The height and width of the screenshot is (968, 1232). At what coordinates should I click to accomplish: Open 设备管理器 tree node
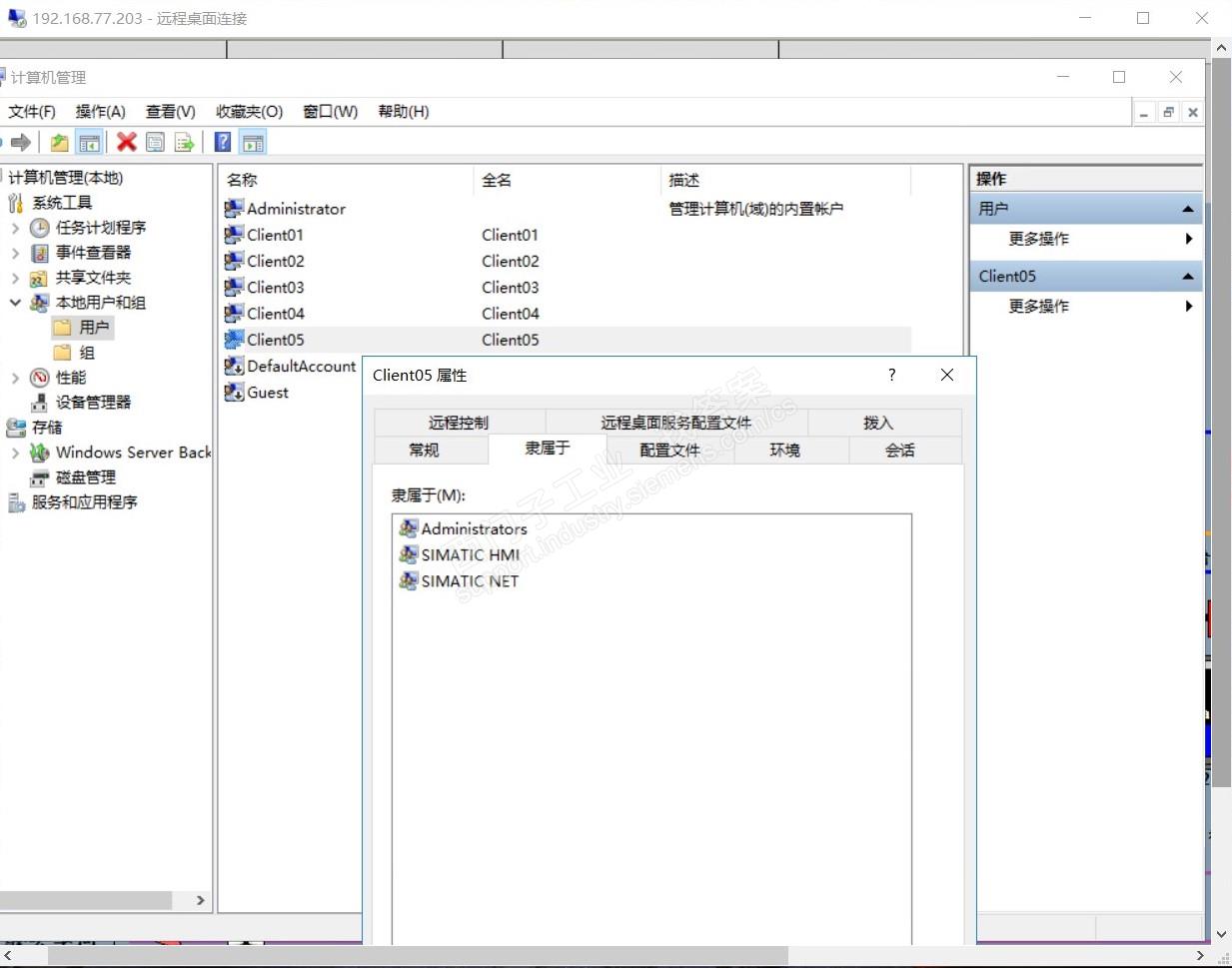93,403
